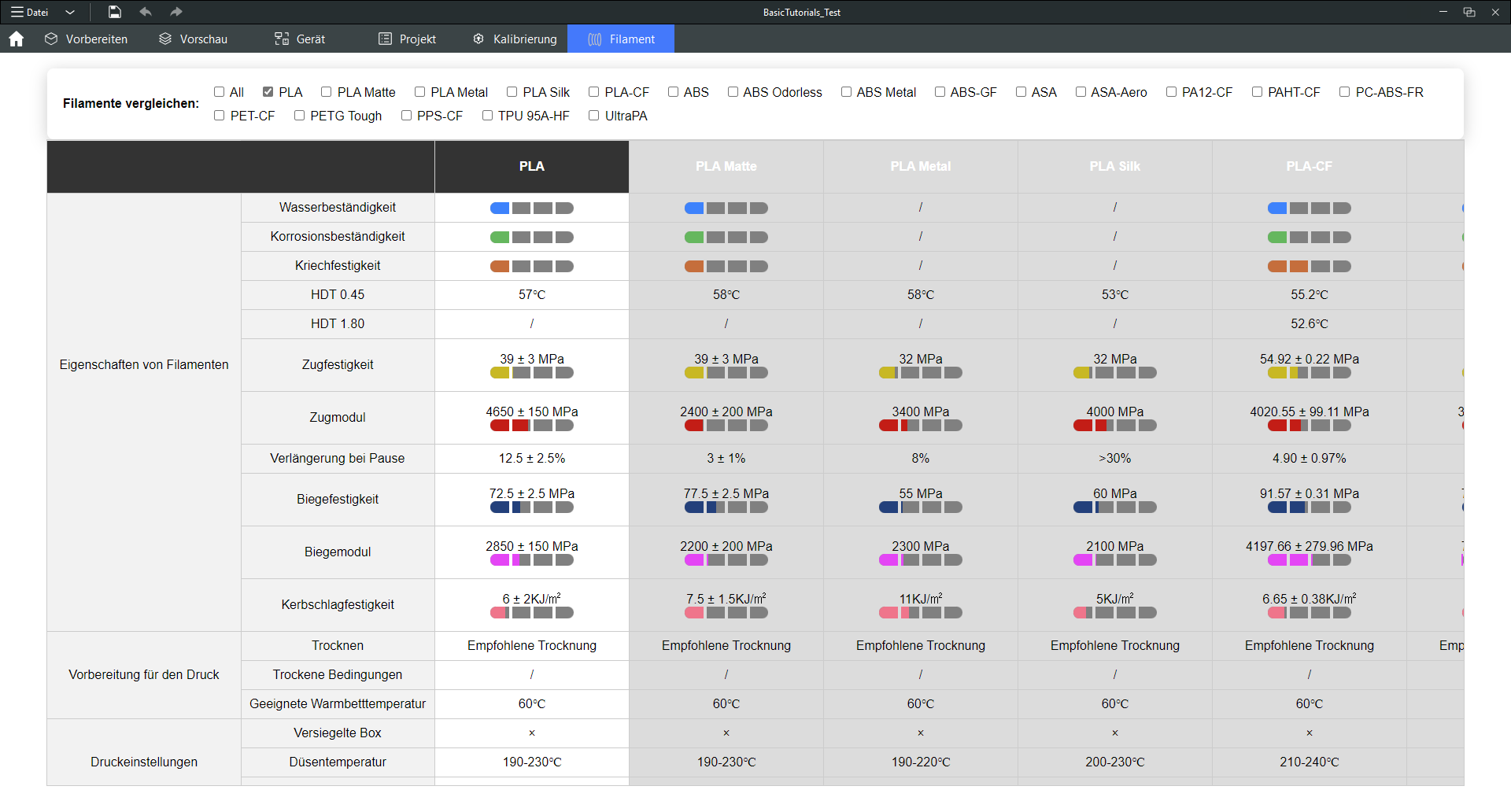Open the Projekt tab
Screen dimensions: 1511x812
tap(407, 39)
